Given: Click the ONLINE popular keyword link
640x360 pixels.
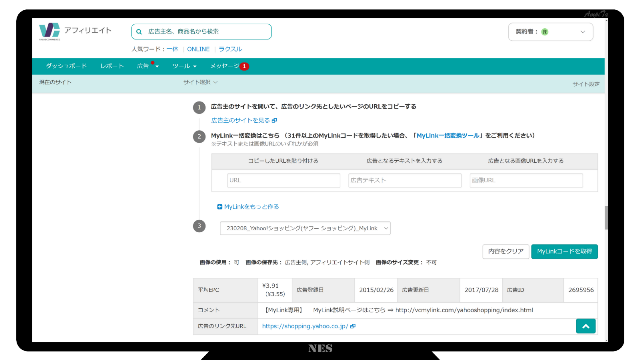Looking at the screenshot, I should [x=198, y=49].
